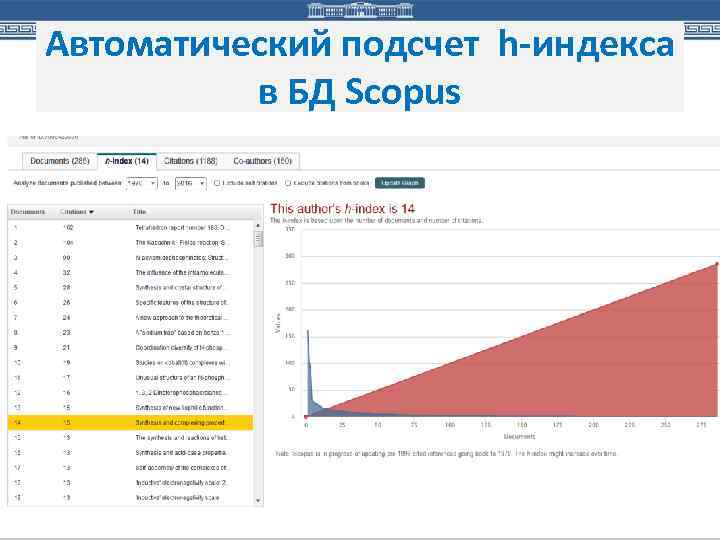The width and height of the screenshot is (720, 540).
Task: Open the Tetrahedron report title in row 1
Action: point(182,228)
